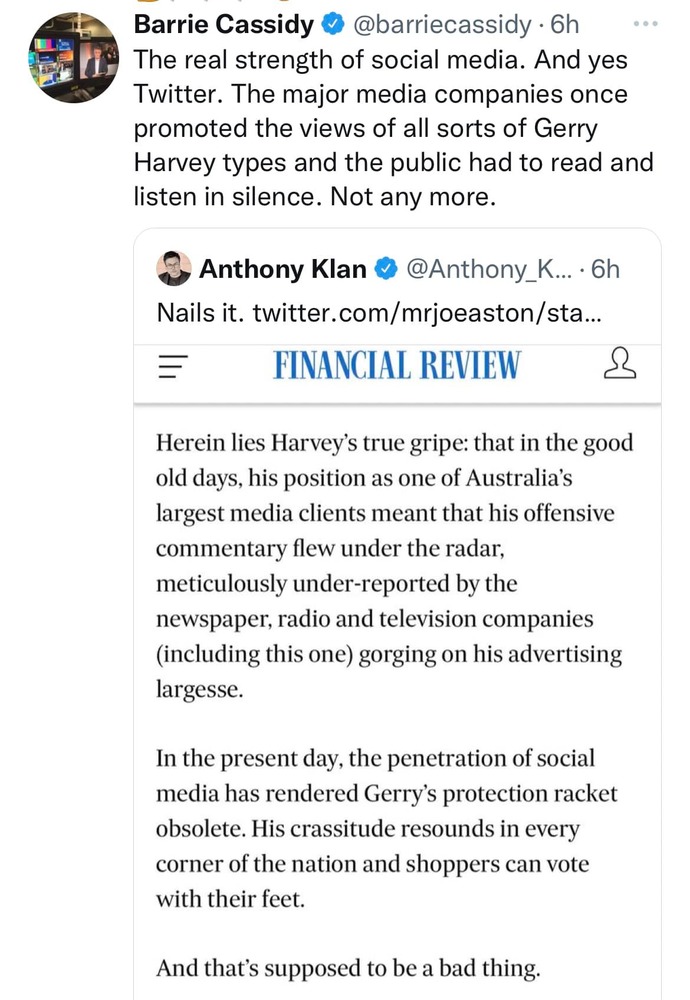690x1000 pixels.
Task: Open Anthony Klan's profile via display name
Action: [284, 269]
